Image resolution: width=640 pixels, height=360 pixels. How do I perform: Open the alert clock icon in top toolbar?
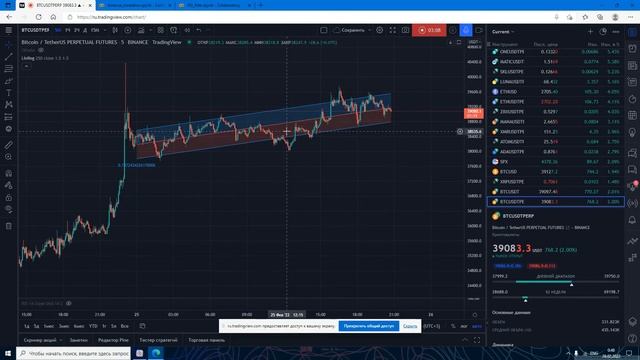pyautogui.click(x=174, y=30)
